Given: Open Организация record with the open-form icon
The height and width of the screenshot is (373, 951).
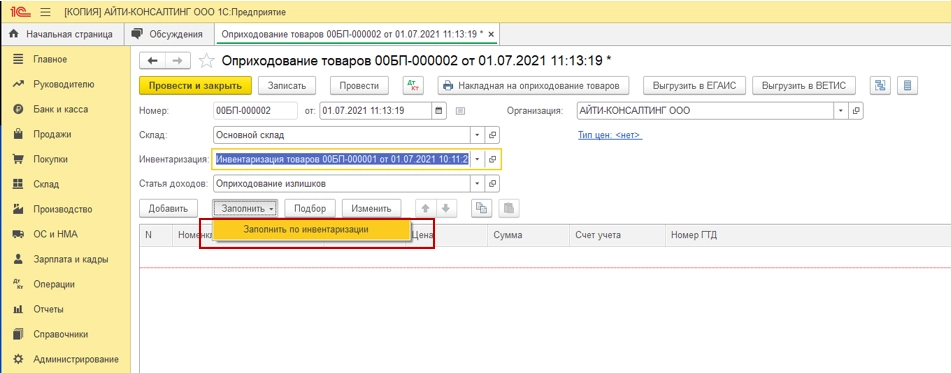Looking at the screenshot, I should click(x=856, y=111).
